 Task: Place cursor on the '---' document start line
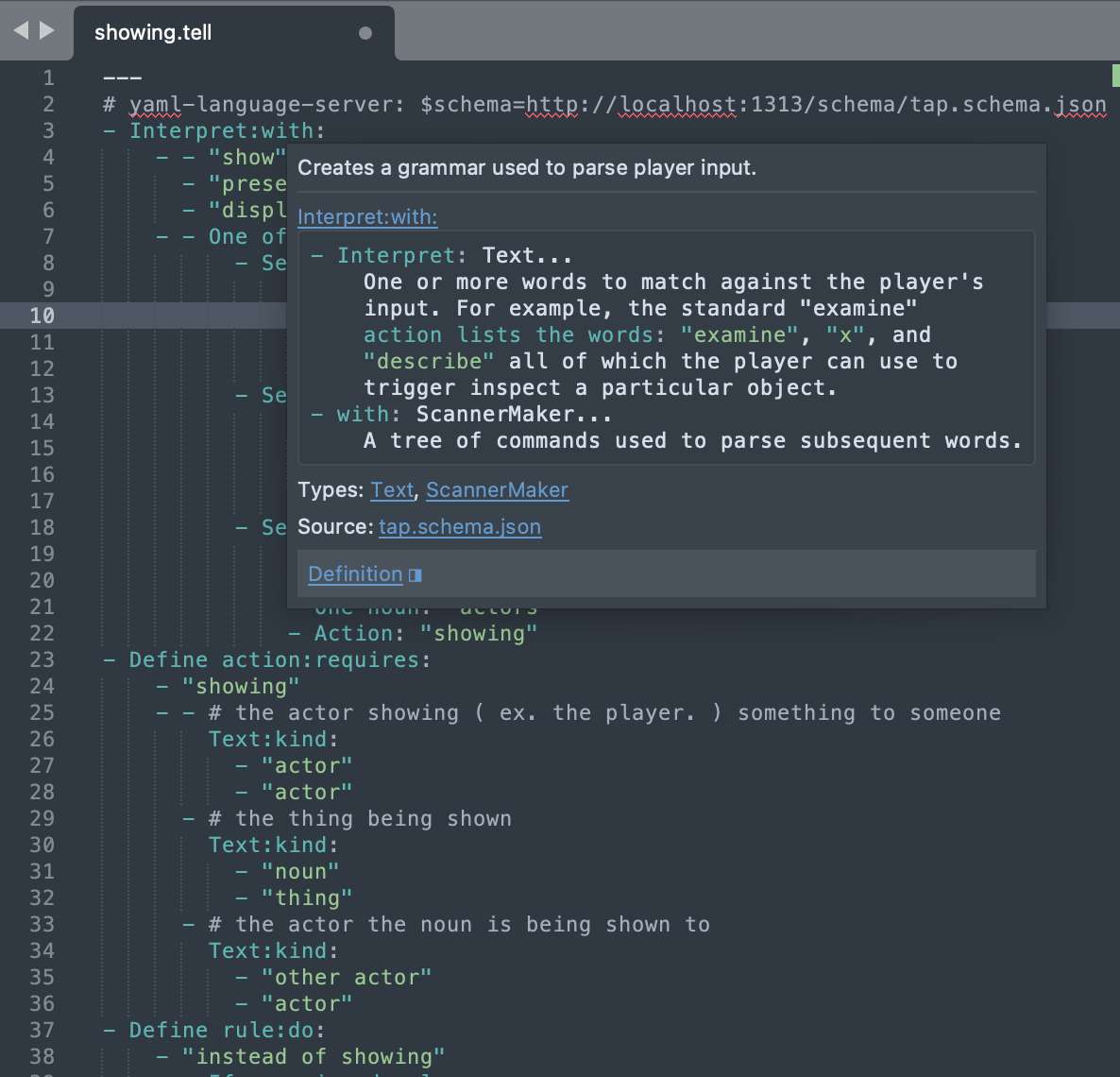(122, 77)
